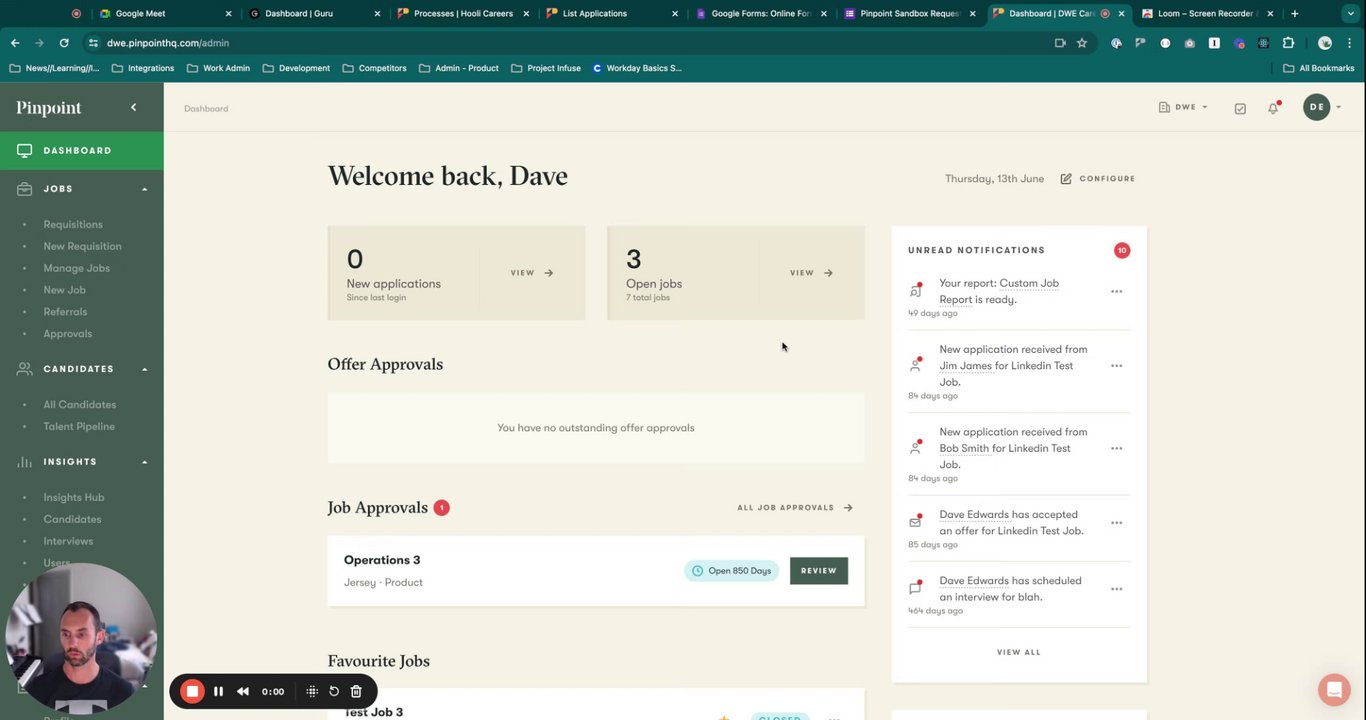The width and height of the screenshot is (1366, 720).
Task: Collapse the Jobs sidebar section
Action: (144, 189)
